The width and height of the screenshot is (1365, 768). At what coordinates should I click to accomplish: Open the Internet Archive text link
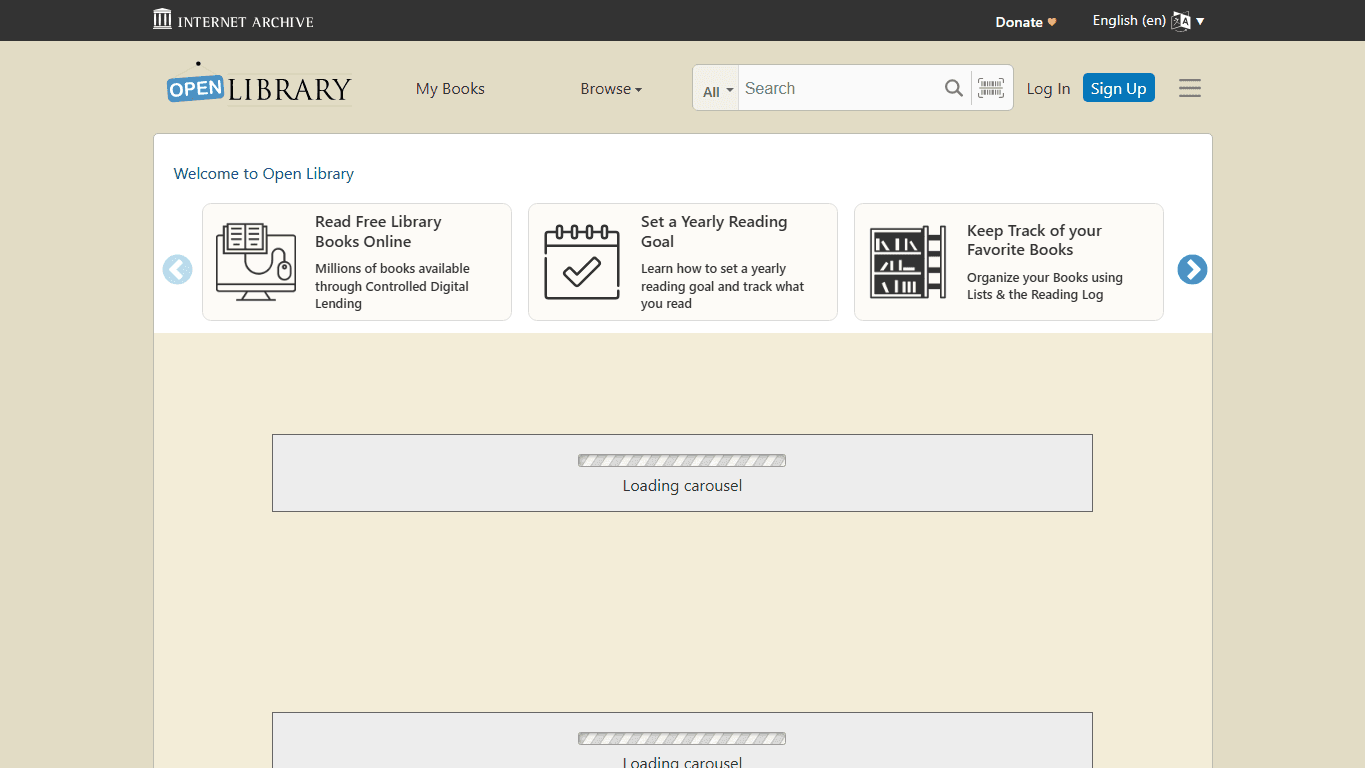[246, 21]
